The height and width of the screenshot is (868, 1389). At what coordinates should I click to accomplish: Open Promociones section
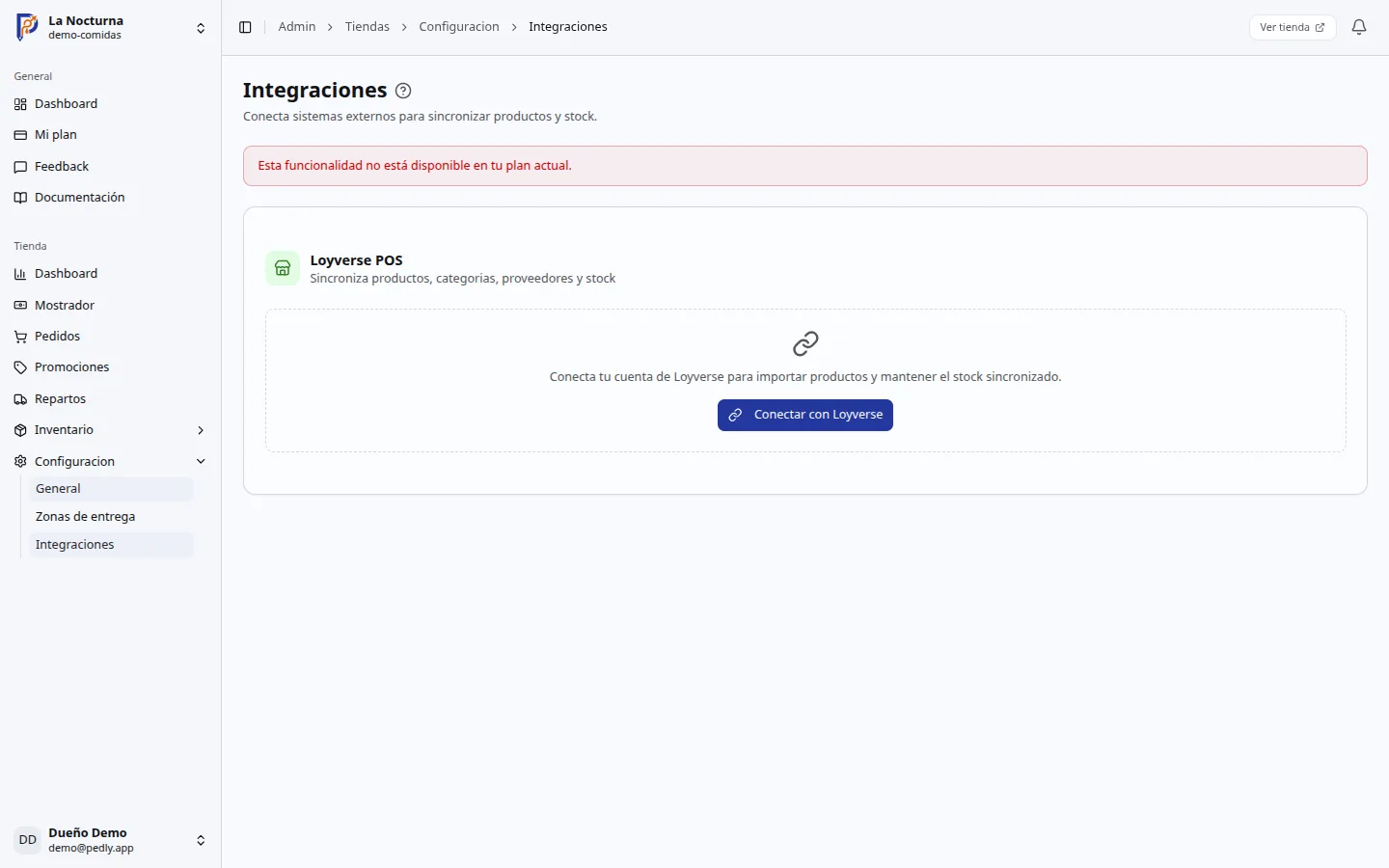click(x=111, y=367)
